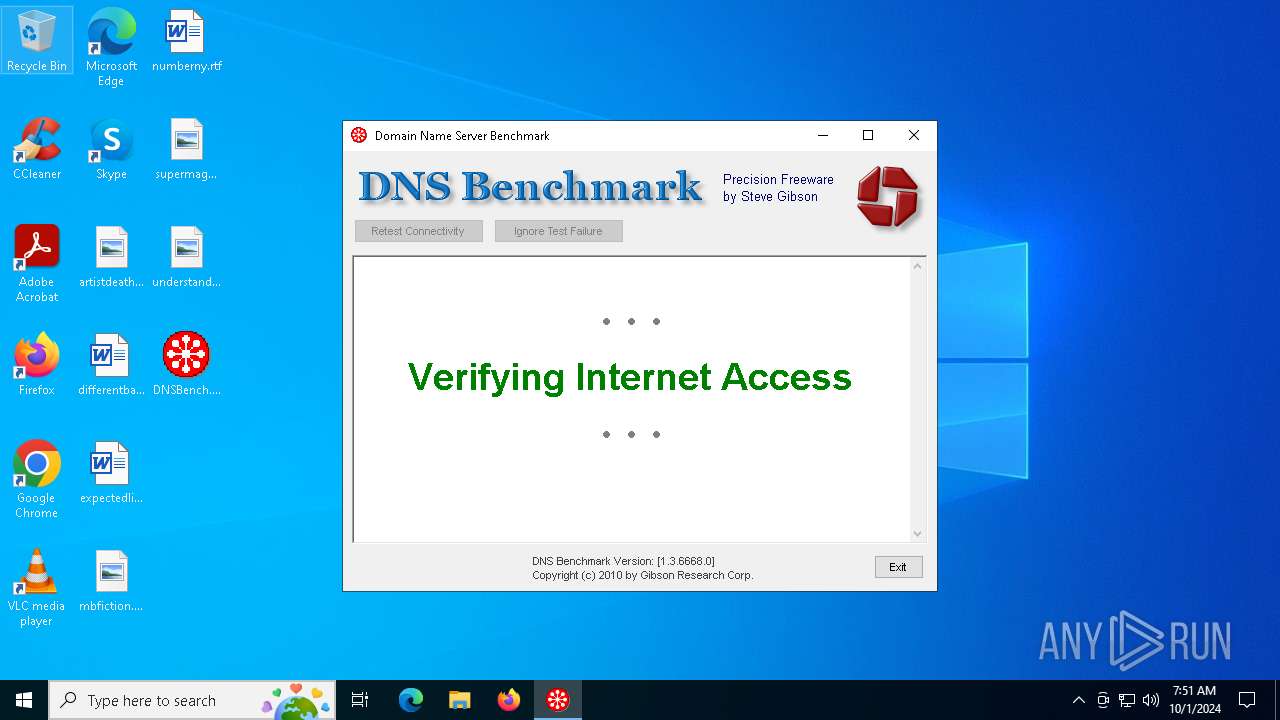Select the artistdeath... image file
The height and width of the screenshot is (720, 1280).
tap(111, 257)
